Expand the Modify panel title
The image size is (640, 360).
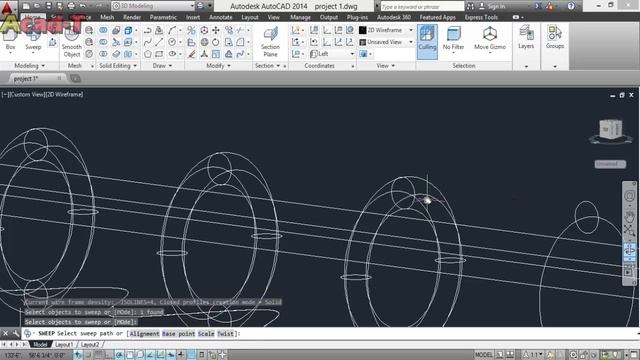219,66
